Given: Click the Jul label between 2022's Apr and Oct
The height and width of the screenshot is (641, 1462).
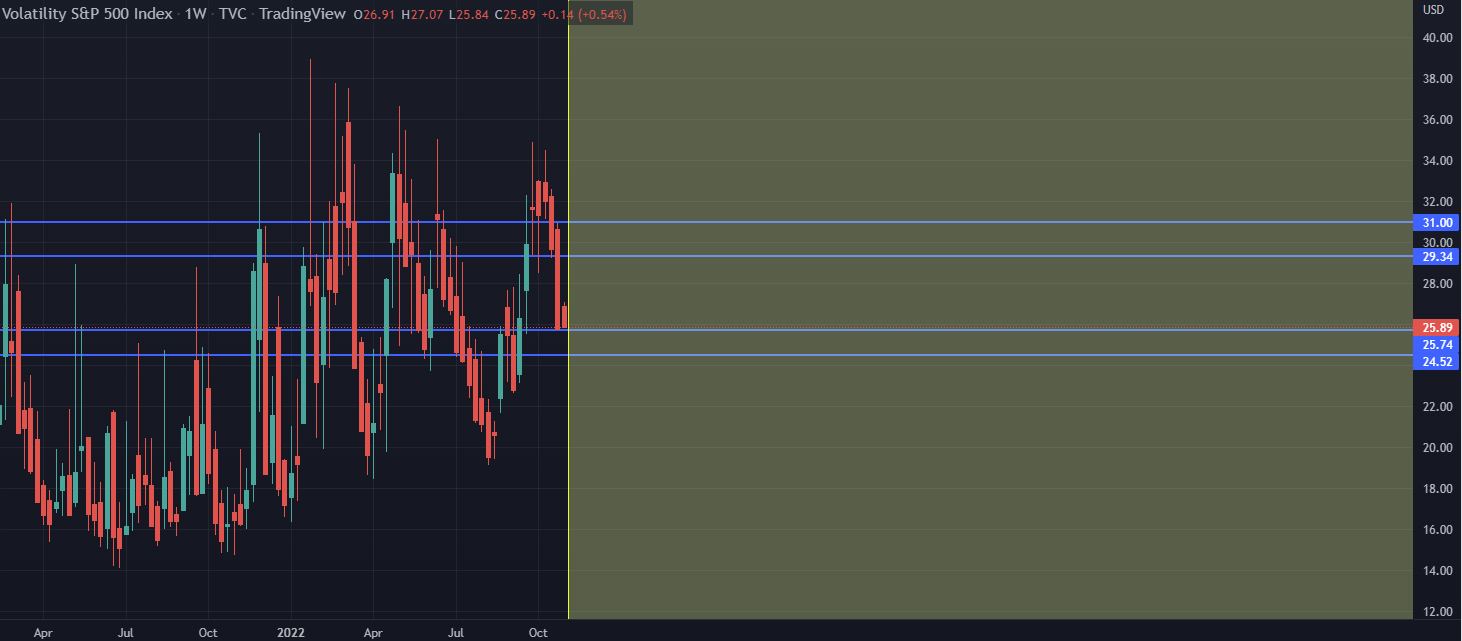Looking at the screenshot, I should pyautogui.click(x=455, y=633).
